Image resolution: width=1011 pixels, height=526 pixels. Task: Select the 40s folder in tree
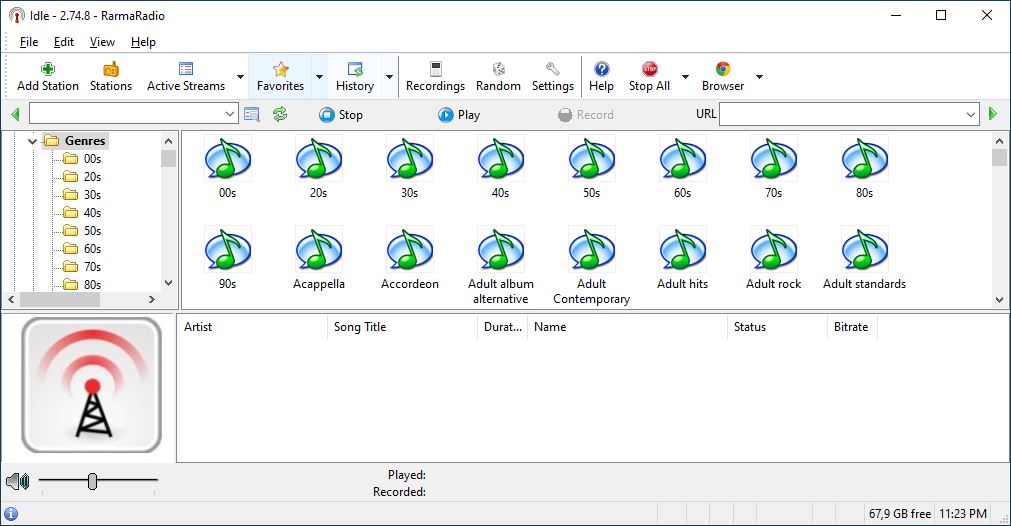click(x=92, y=213)
